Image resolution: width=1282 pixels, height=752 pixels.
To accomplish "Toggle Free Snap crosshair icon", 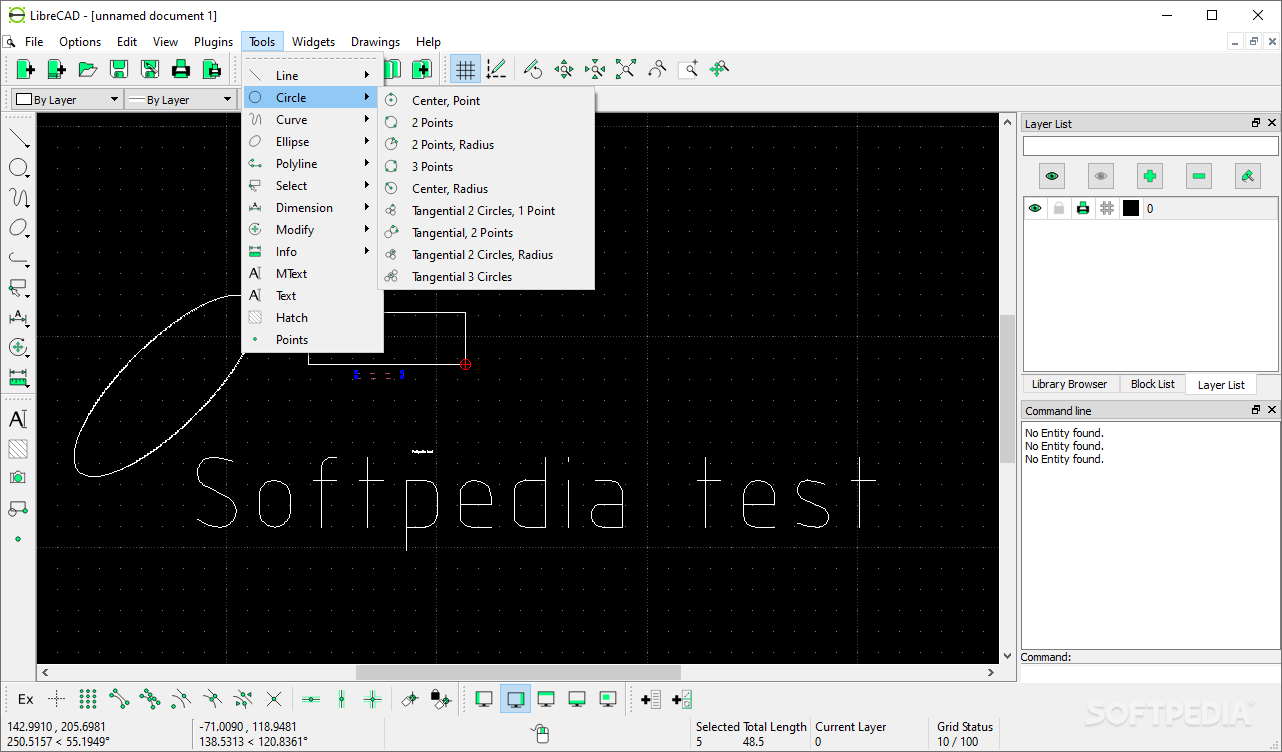I will click(x=57, y=699).
